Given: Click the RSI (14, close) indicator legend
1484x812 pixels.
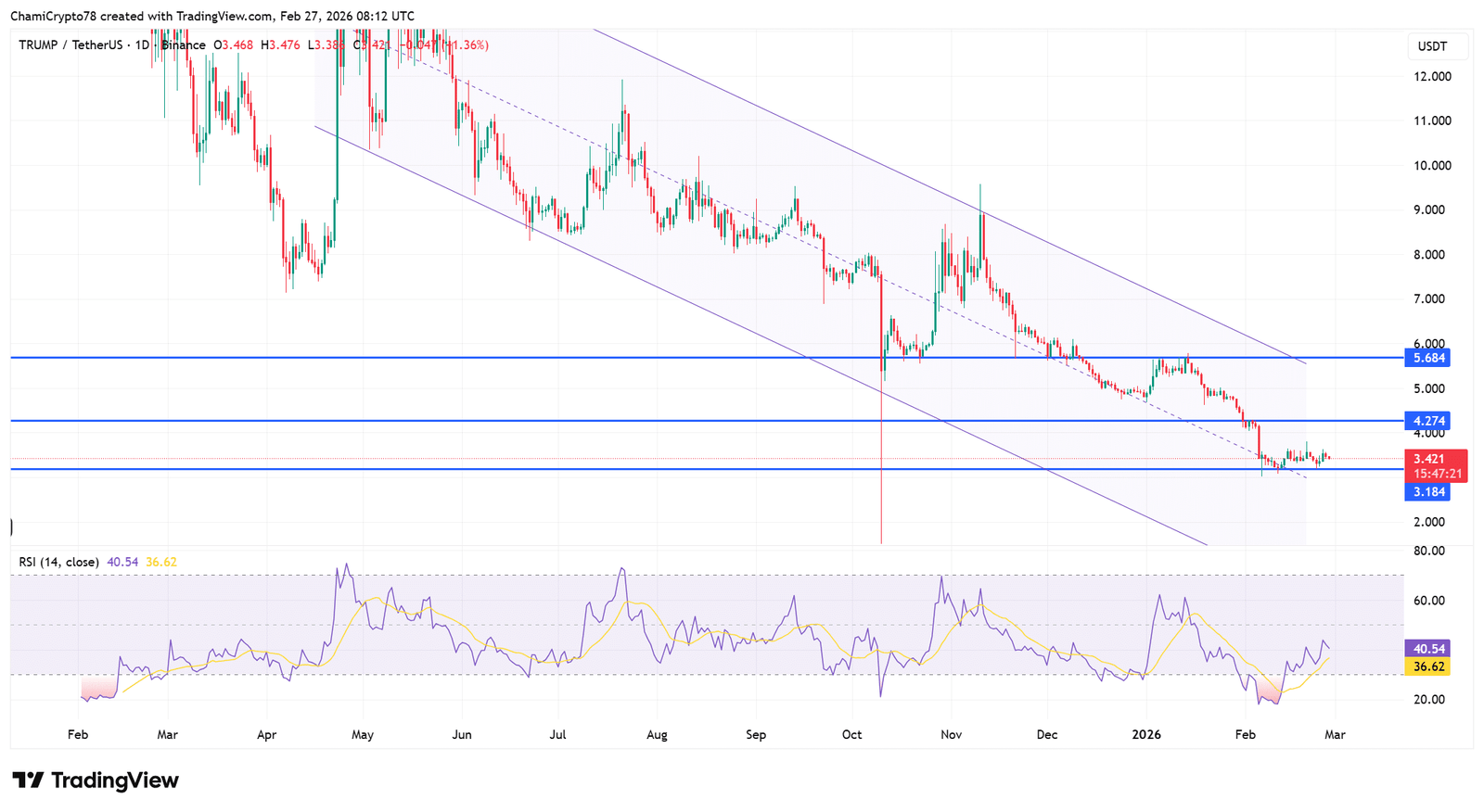Looking at the screenshot, I should (57, 562).
